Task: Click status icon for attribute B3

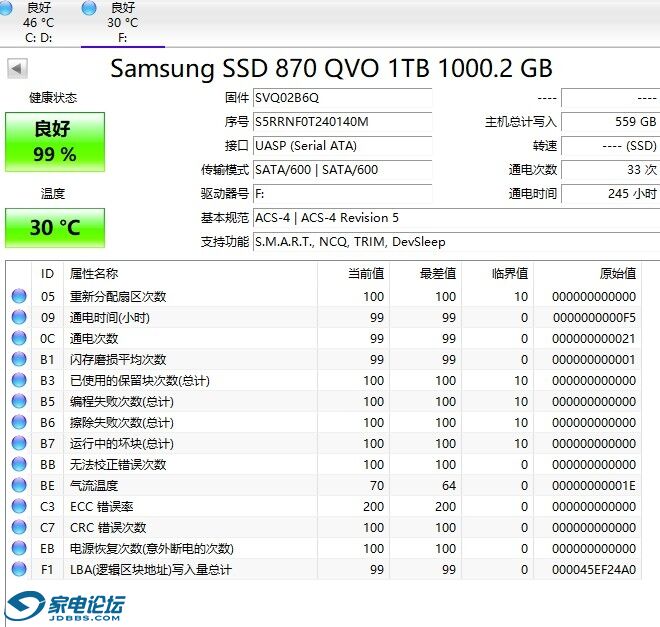Action: pos(19,380)
